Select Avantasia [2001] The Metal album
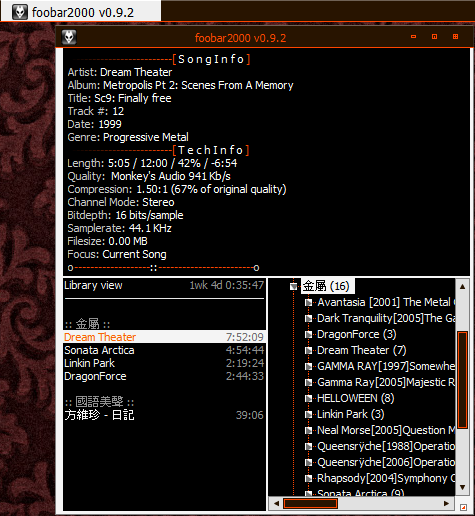 pyautogui.click(x=386, y=302)
